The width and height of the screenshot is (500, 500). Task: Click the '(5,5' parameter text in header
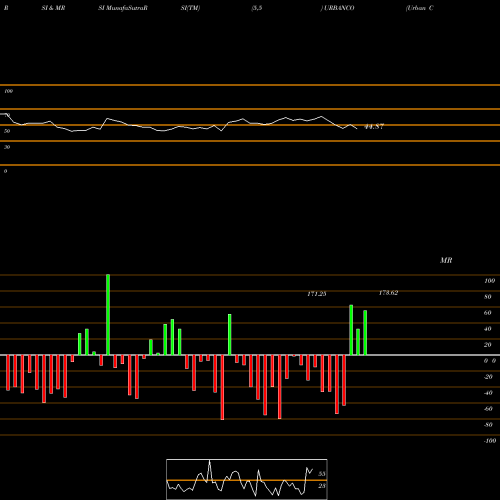click(257, 8)
